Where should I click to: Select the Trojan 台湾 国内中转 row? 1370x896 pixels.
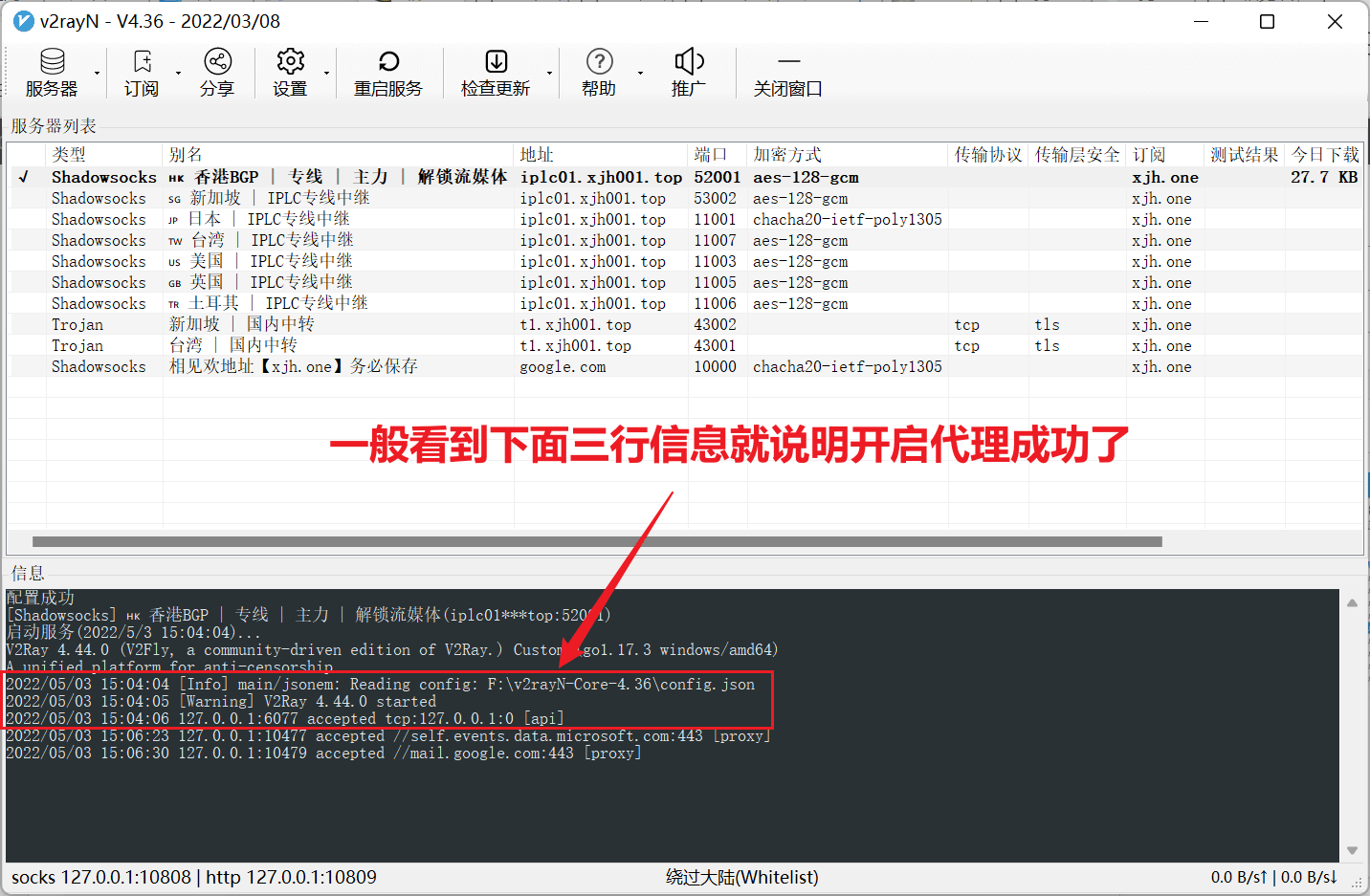click(685, 345)
